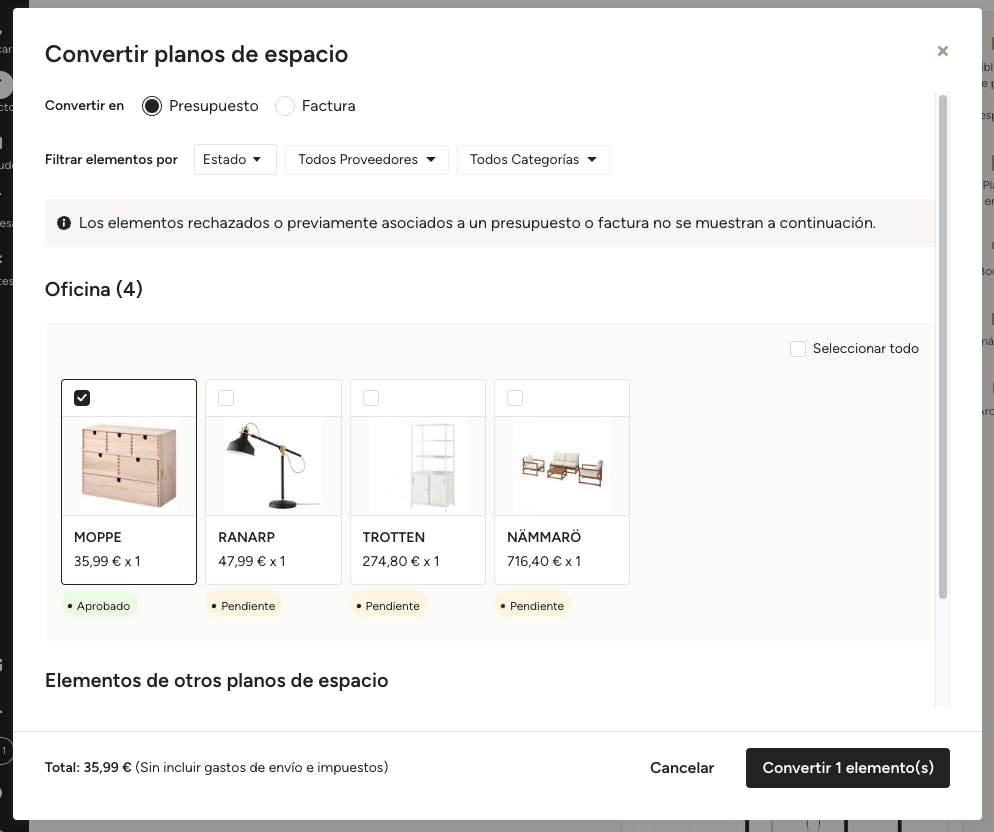Select the Presupuesto radio option
The height and width of the screenshot is (832, 994).
pos(152,106)
